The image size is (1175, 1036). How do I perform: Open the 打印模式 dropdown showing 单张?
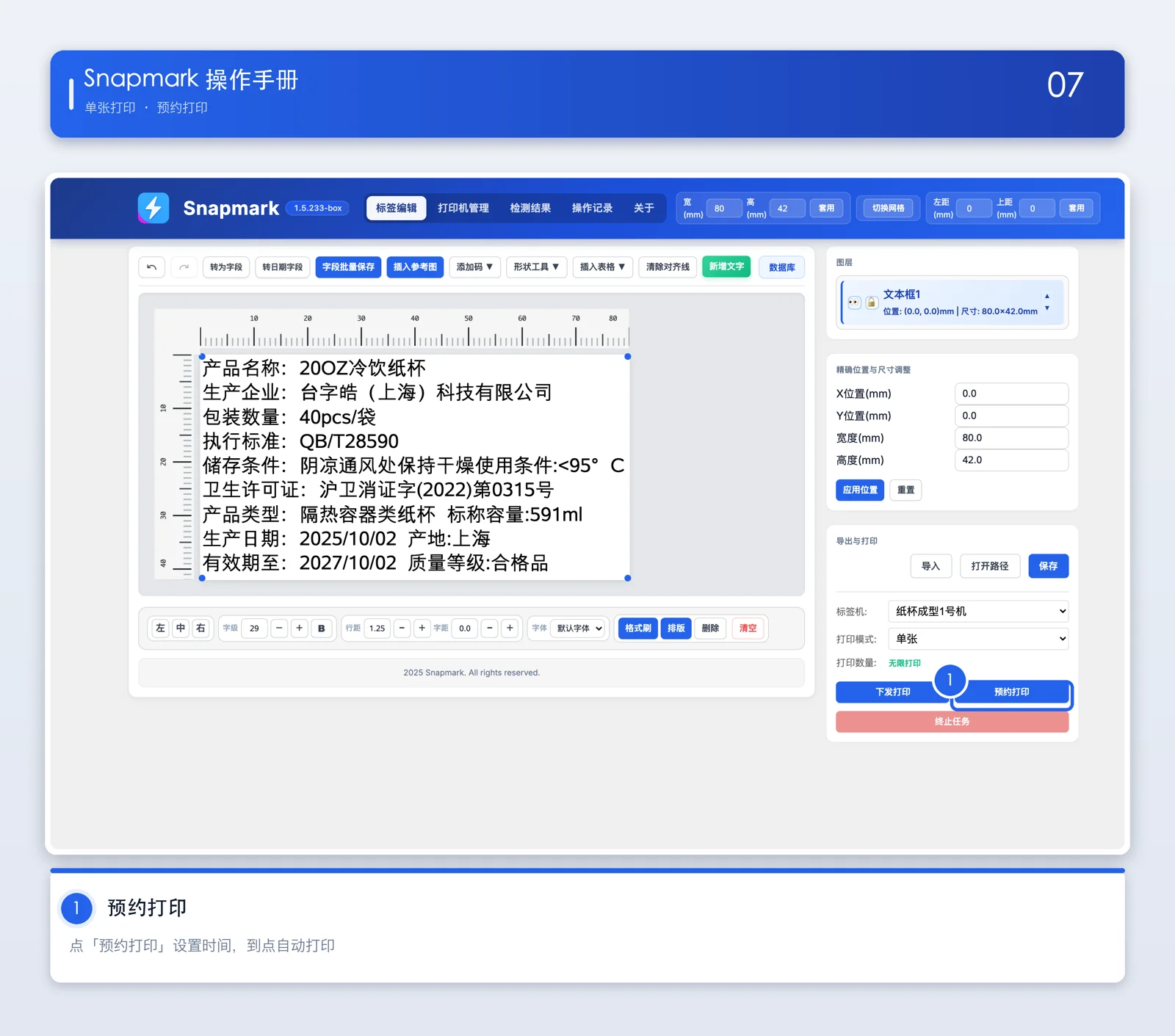click(978, 640)
